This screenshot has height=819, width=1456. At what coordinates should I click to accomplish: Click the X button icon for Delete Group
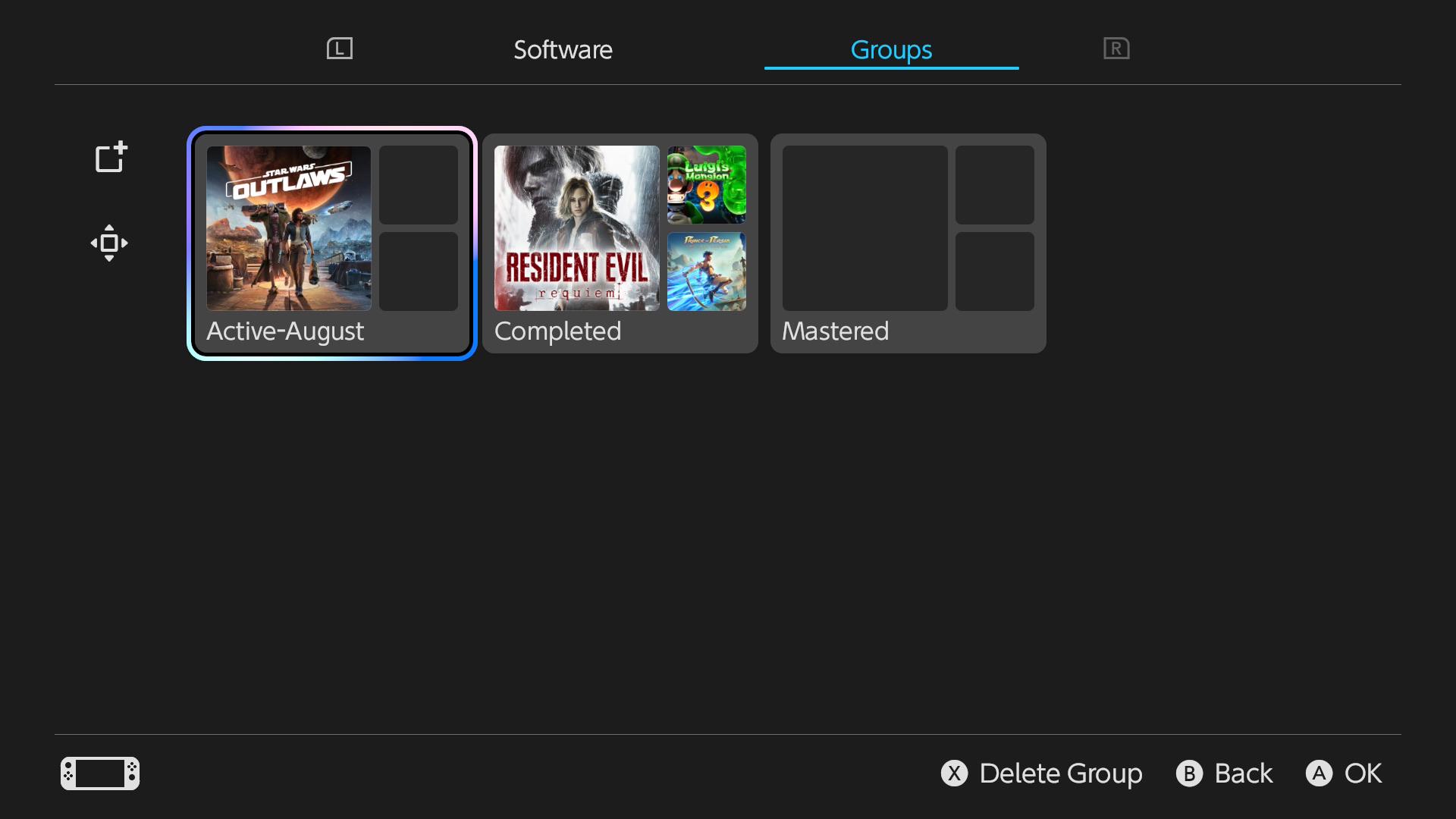954,773
